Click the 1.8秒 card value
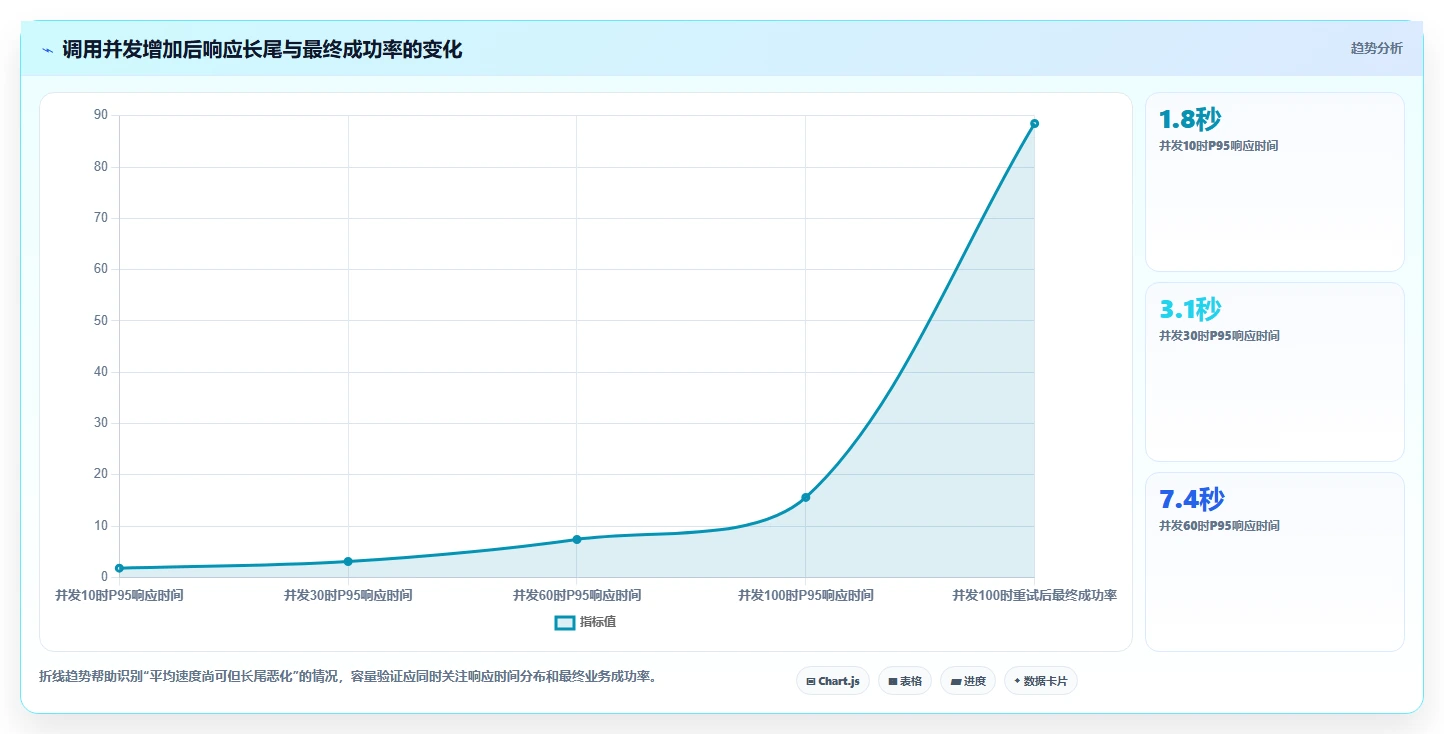 coord(1190,120)
